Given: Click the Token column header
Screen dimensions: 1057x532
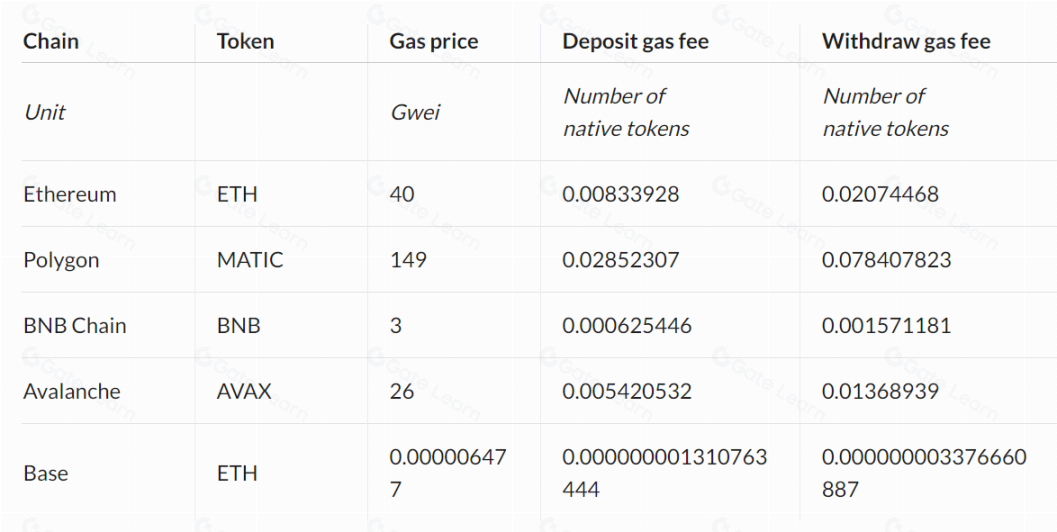Looking at the screenshot, I should click(245, 42).
